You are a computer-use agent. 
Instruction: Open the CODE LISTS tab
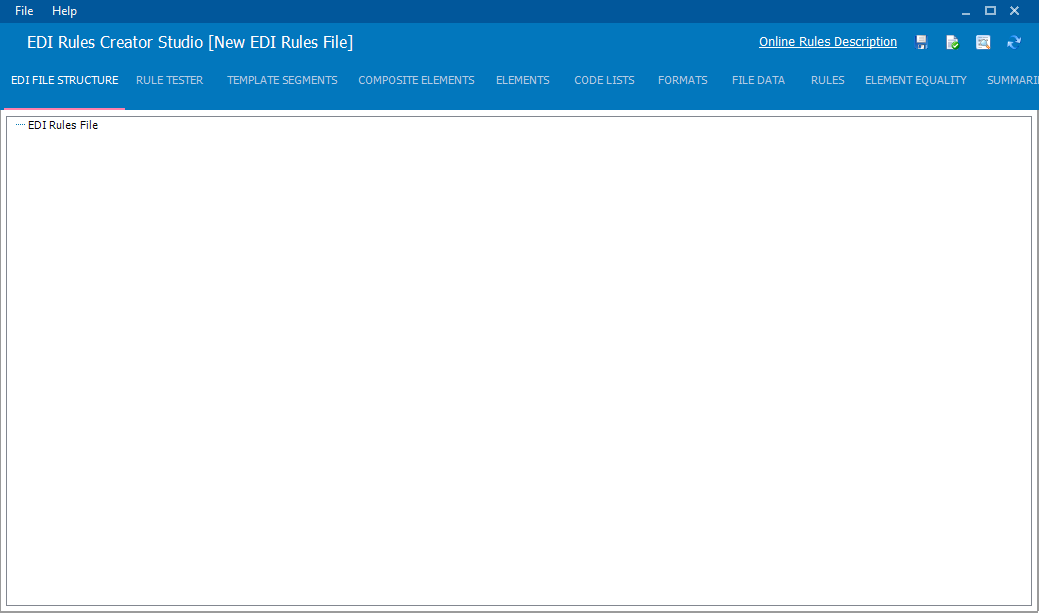(604, 80)
